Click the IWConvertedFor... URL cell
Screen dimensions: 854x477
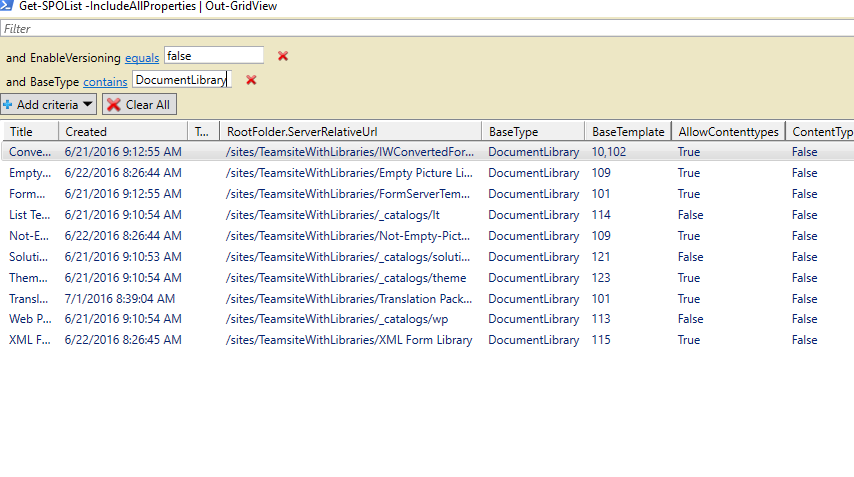tap(350, 152)
